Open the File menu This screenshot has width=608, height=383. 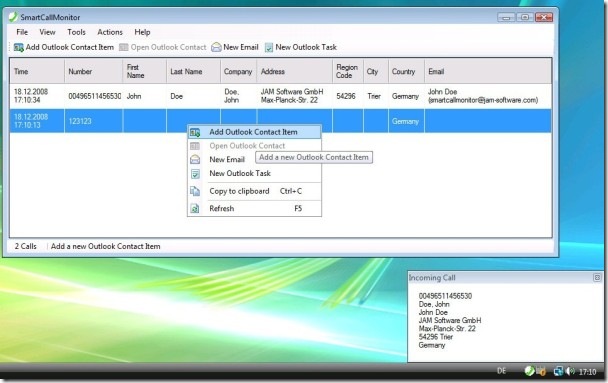pos(22,32)
